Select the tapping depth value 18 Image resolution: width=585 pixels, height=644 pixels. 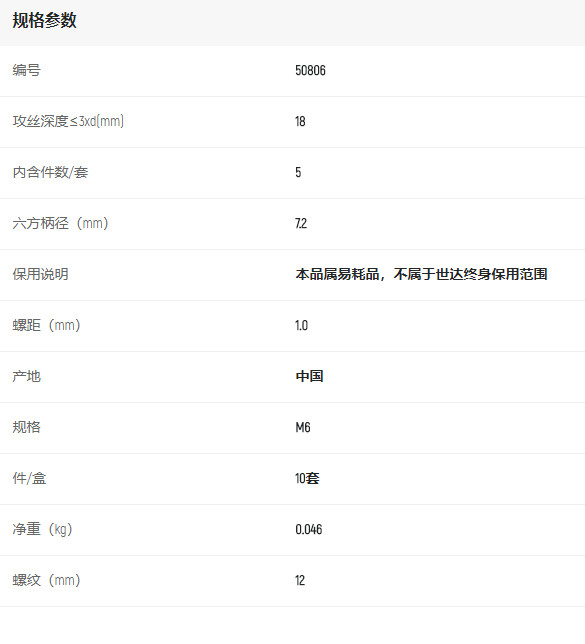[300, 122]
